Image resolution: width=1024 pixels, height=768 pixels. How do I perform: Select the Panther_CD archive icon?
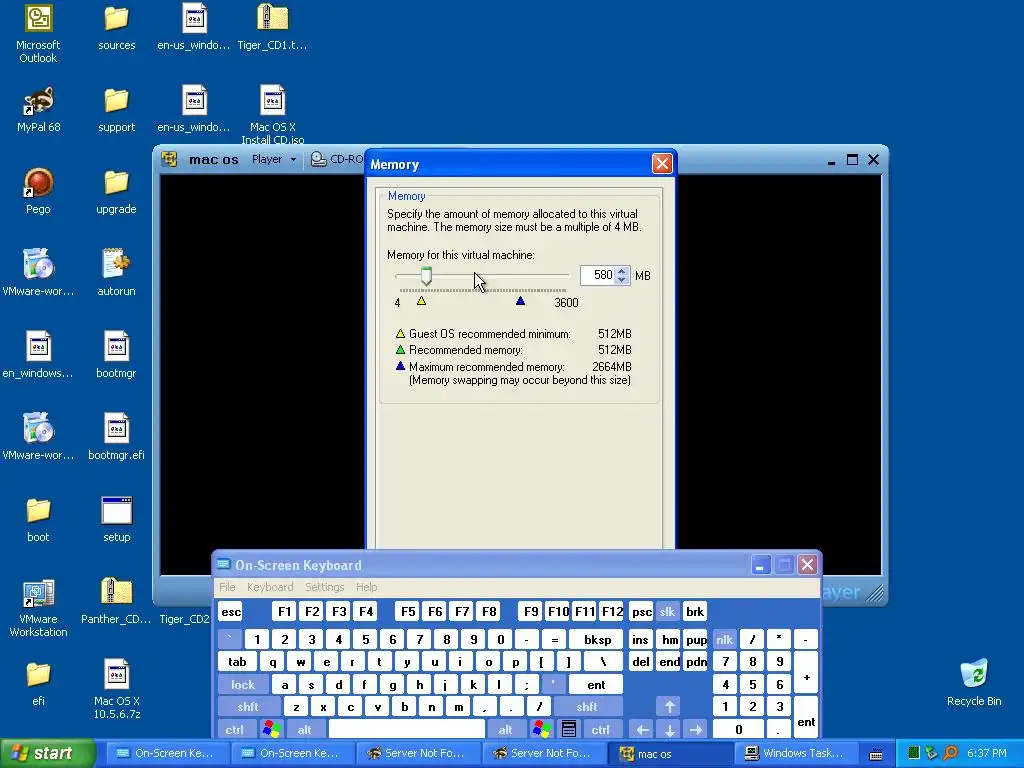pyautogui.click(x=116, y=601)
